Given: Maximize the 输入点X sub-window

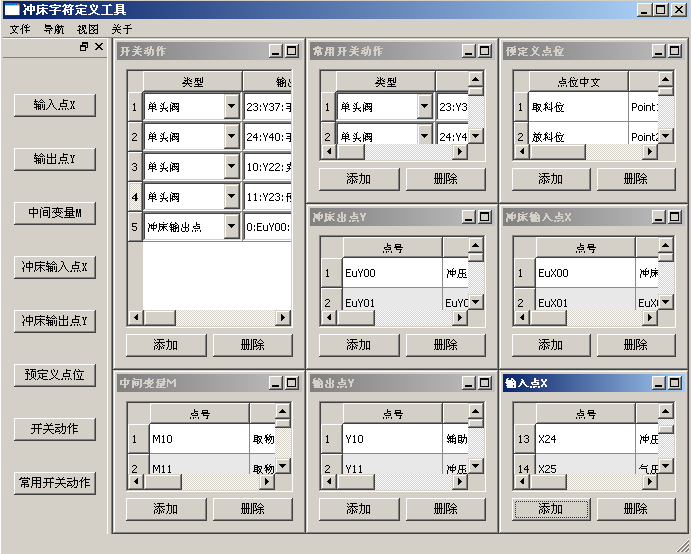Looking at the screenshot, I should point(678,383).
